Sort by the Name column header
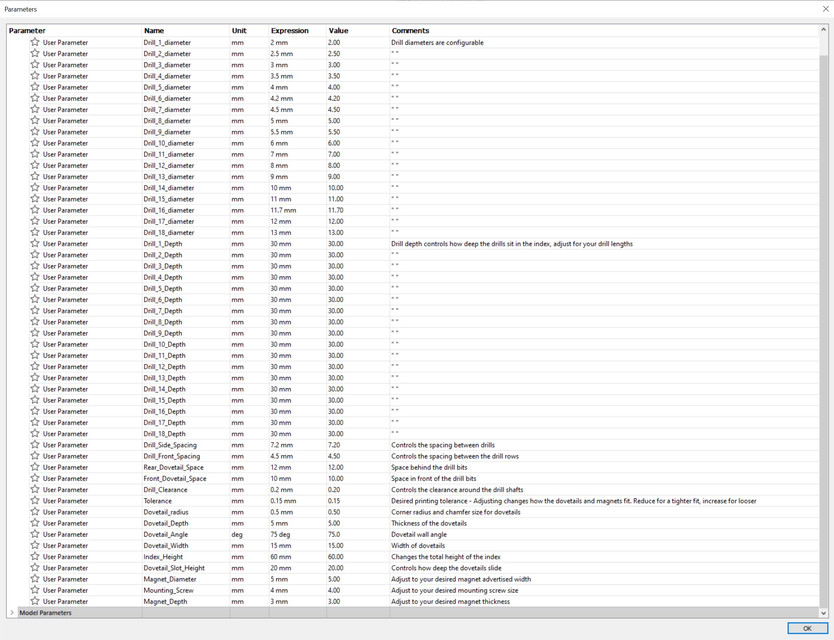834x640 pixels. [x=154, y=31]
